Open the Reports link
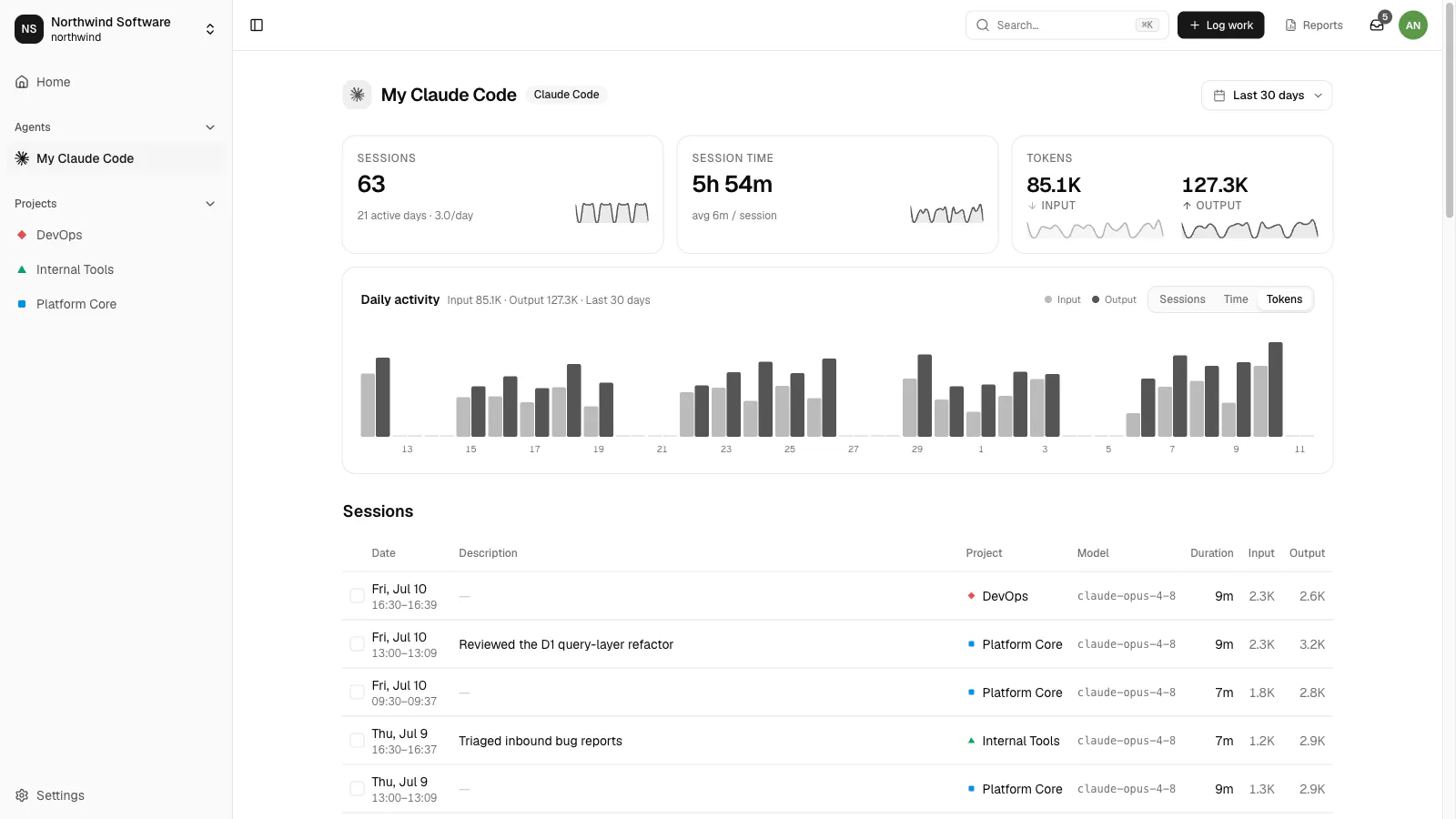Image resolution: width=1456 pixels, height=819 pixels. point(1314,25)
